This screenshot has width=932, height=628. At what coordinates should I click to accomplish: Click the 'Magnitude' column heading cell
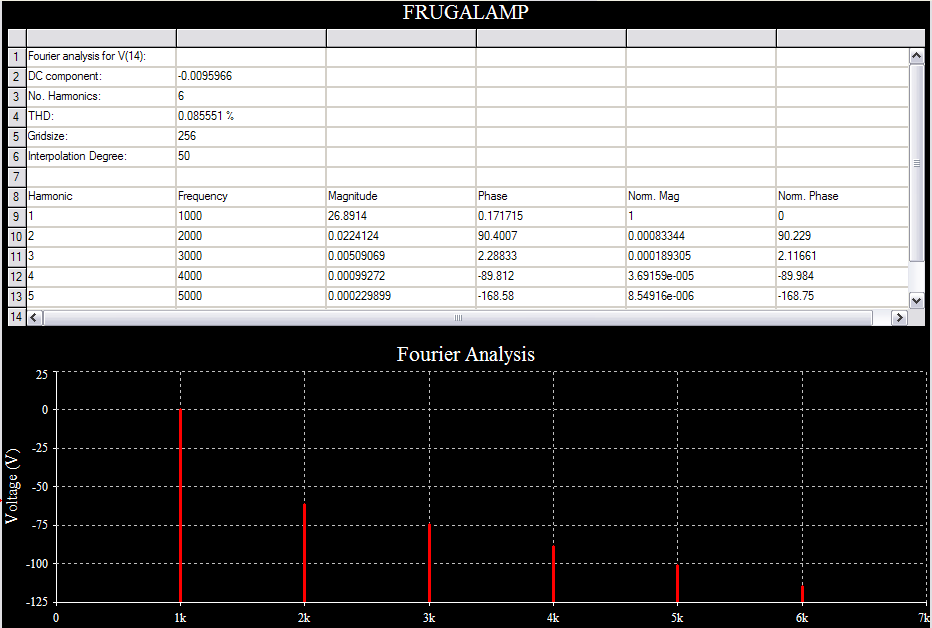click(x=401, y=197)
